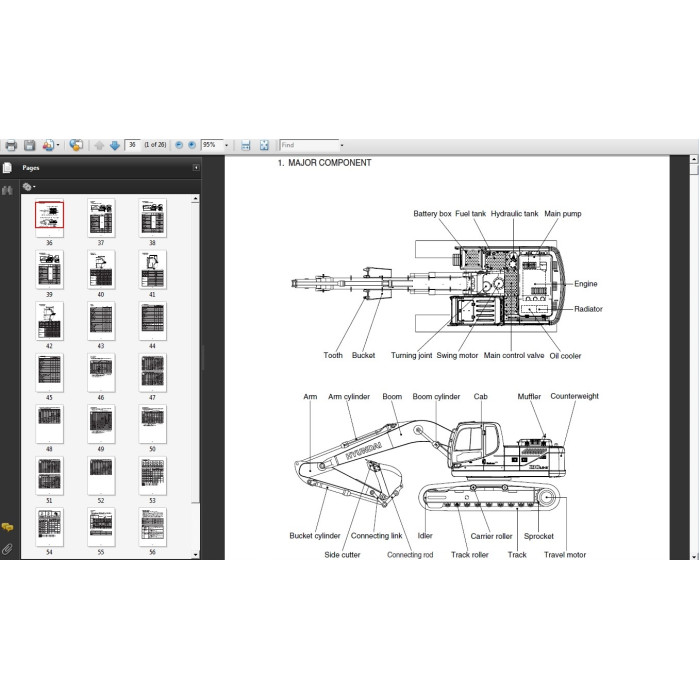Collapse the Pages panel with arrow button
Viewport: 700px width, 700px height.
pyautogui.click(x=196, y=167)
